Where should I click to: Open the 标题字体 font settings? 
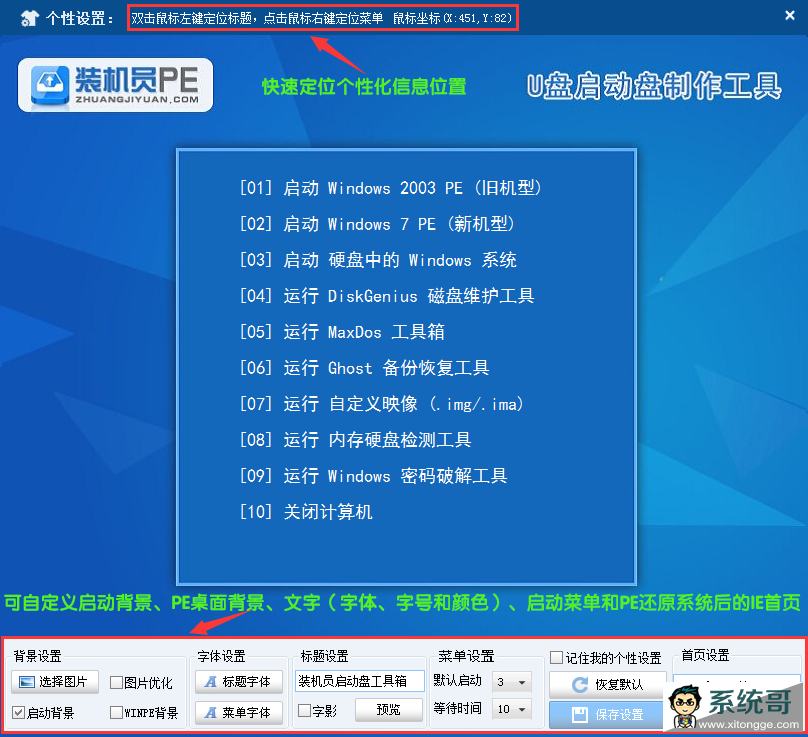[239, 682]
